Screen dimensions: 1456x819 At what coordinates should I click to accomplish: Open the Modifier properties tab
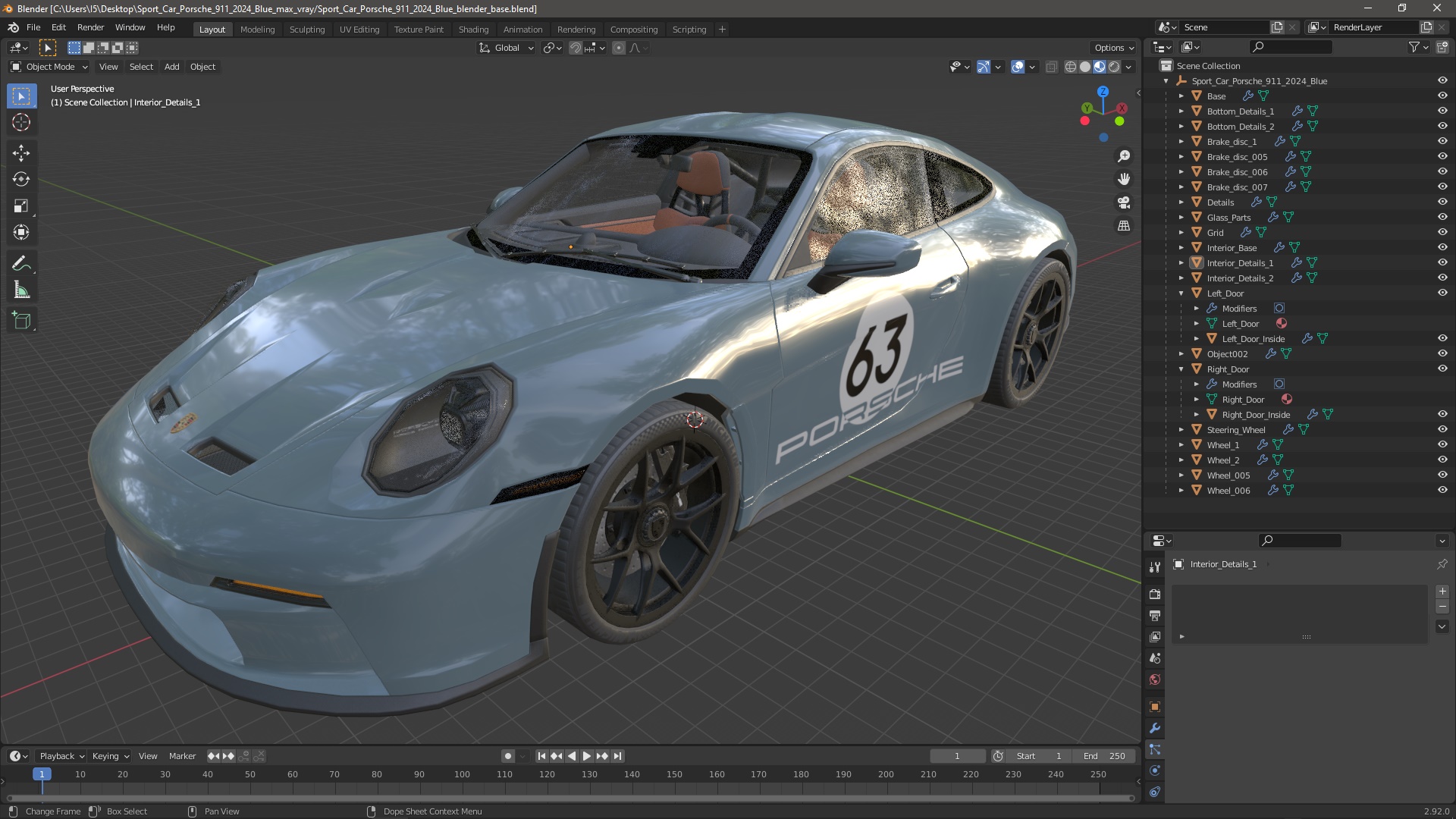[1155, 728]
